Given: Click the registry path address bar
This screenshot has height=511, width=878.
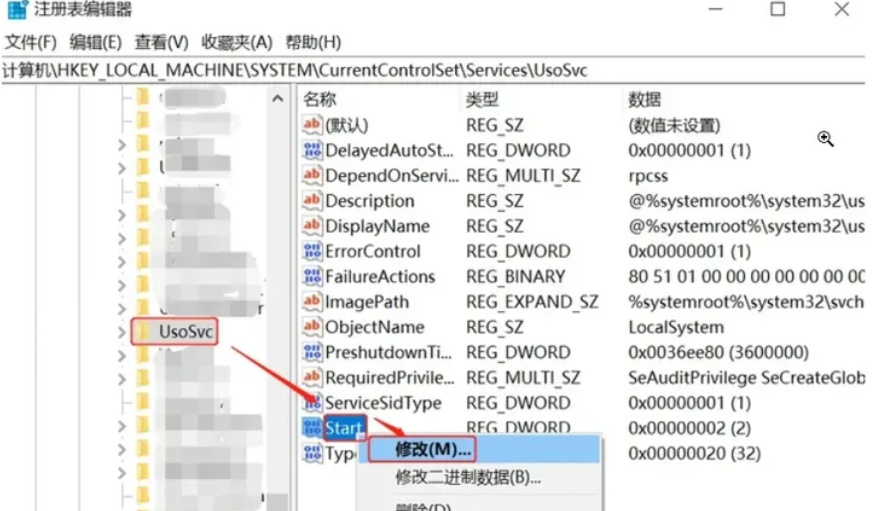Looking at the screenshot, I should point(433,71).
